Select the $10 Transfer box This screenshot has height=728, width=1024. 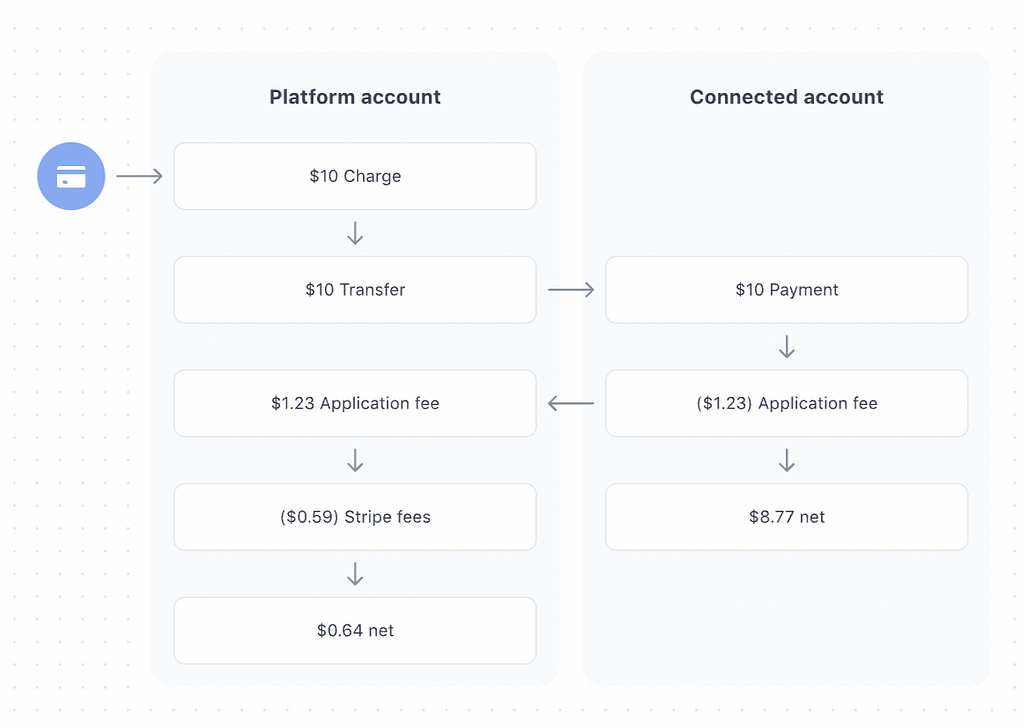[x=355, y=290]
